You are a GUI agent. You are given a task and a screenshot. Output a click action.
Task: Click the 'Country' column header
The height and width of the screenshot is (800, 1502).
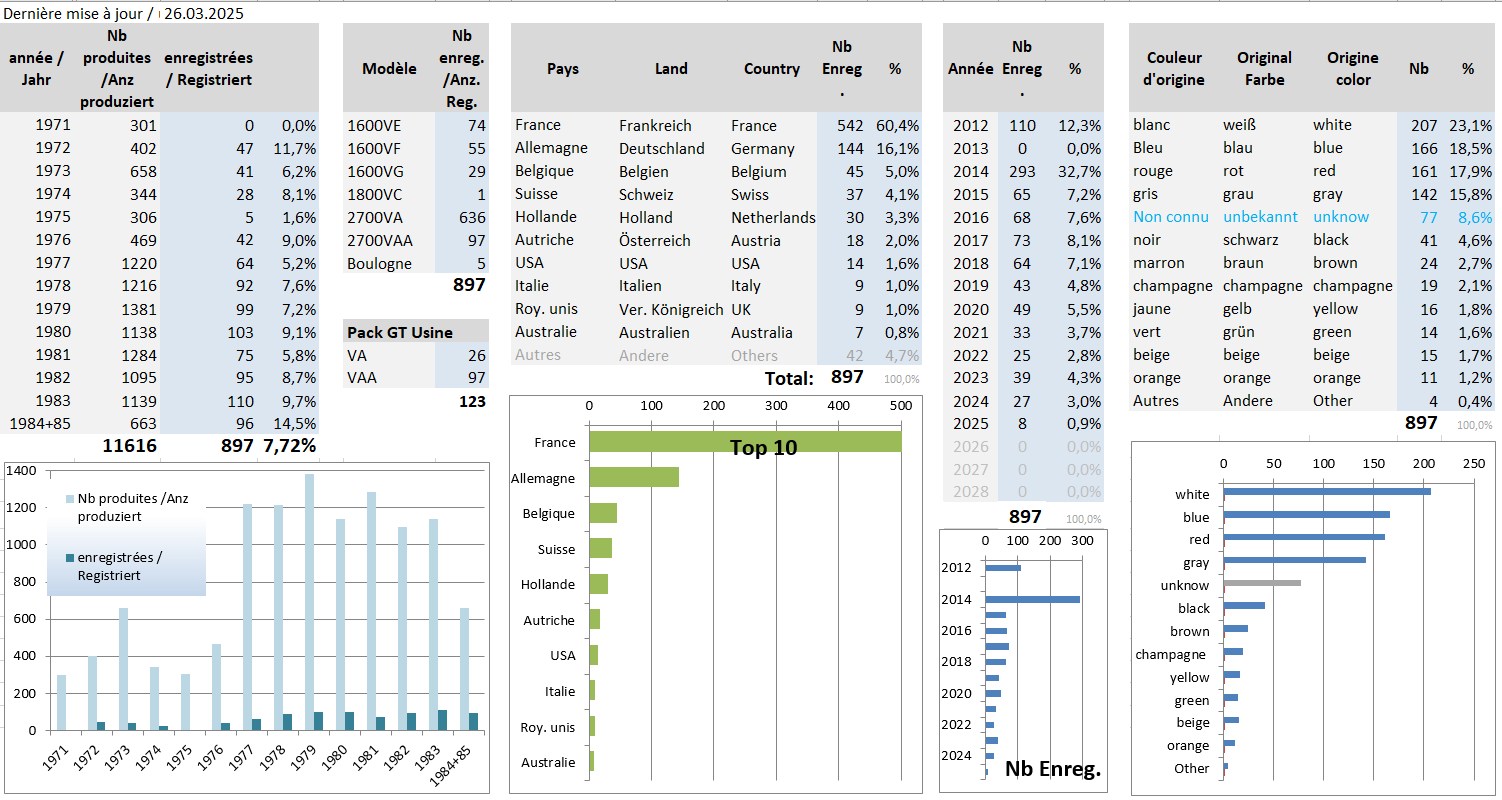click(x=772, y=69)
